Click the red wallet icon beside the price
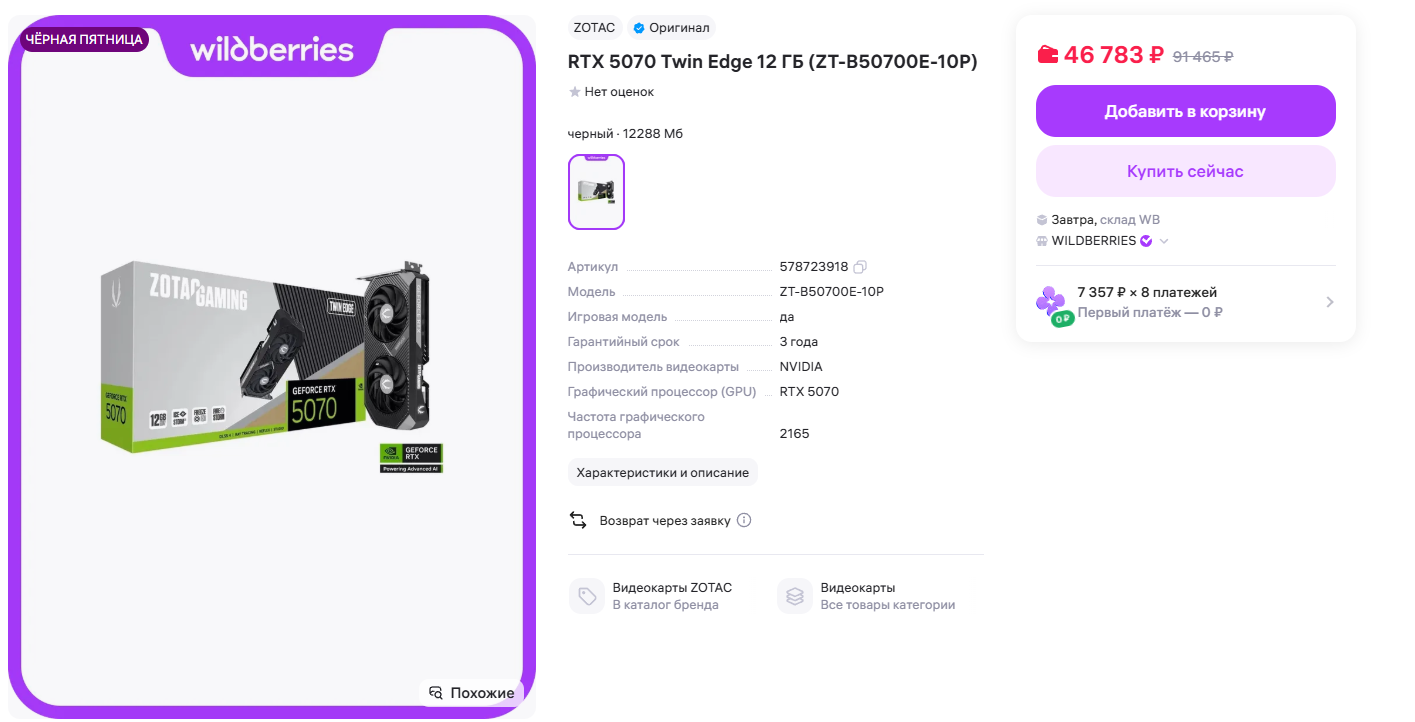Screen dimensions: 1415x722 [x=1047, y=55]
